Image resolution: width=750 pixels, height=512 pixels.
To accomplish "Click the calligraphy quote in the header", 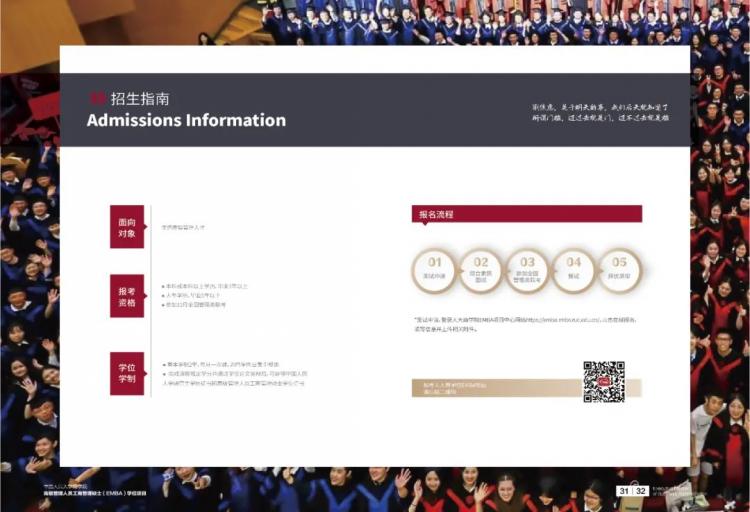I will [x=600, y=112].
